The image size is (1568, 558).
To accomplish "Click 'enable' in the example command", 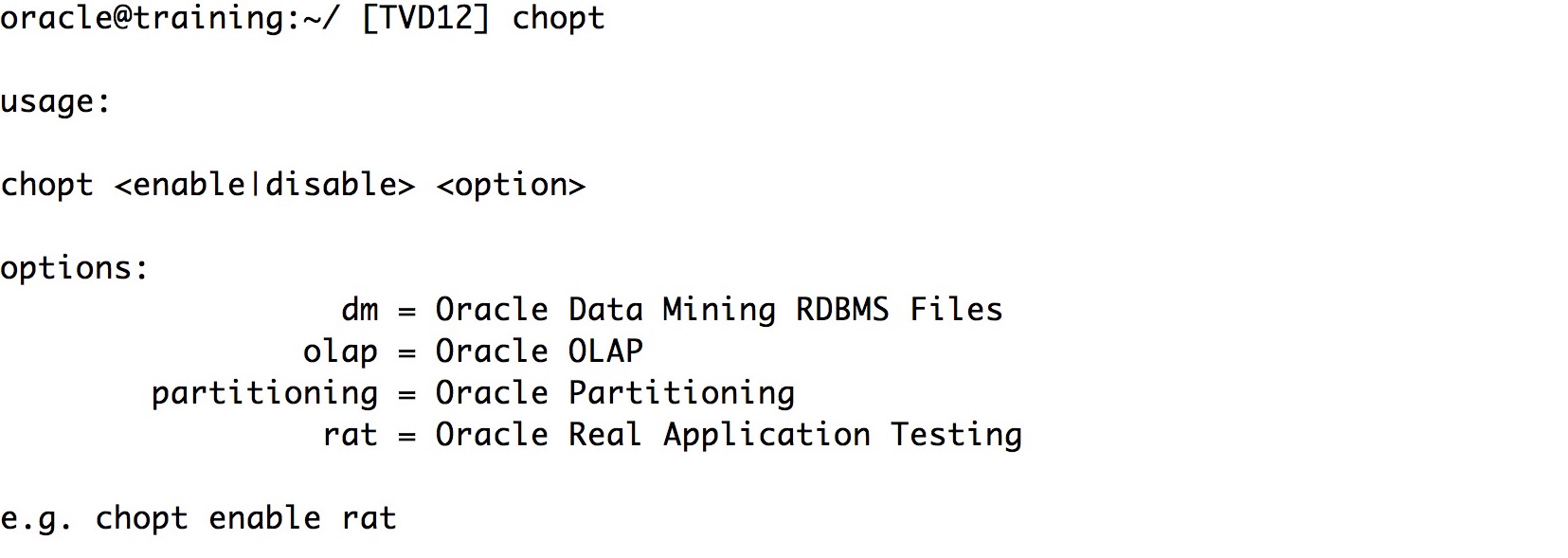I will (x=264, y=518).
